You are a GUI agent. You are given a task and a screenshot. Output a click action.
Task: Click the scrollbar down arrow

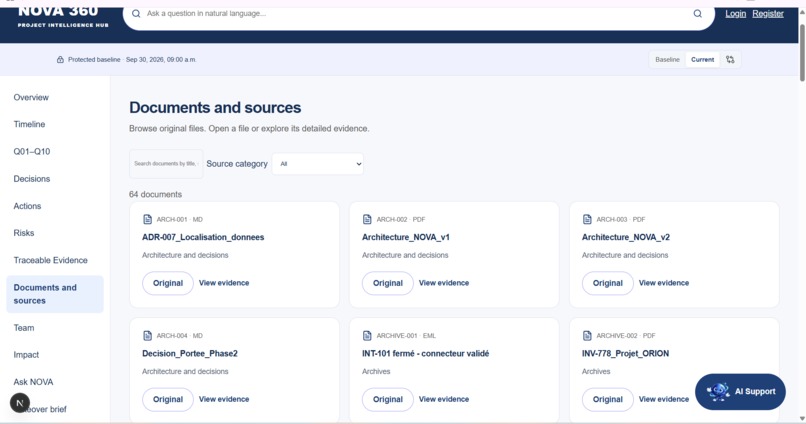[x=802, y=418]
